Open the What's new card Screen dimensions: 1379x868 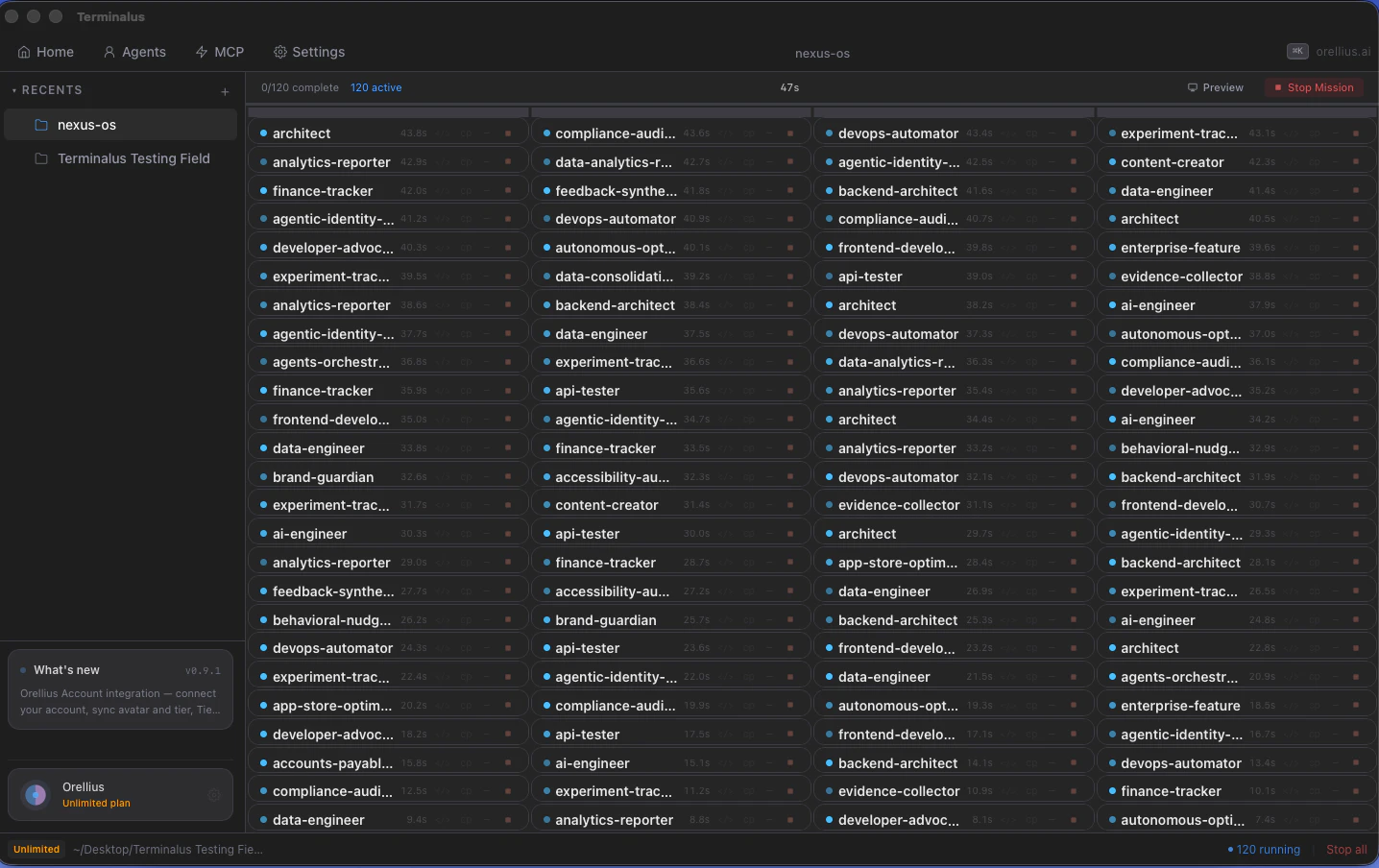120,689
